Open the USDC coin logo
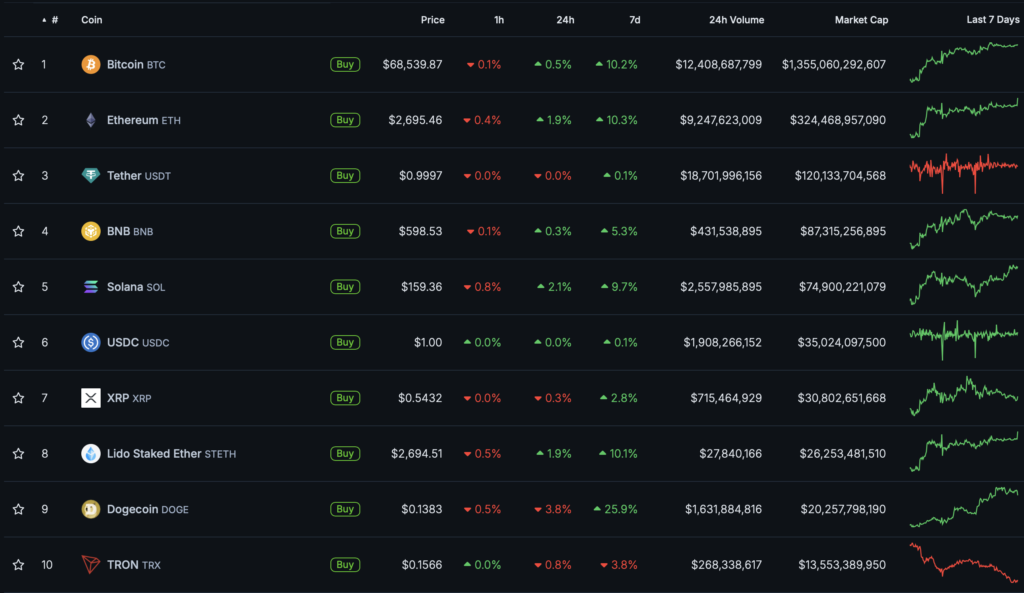Screen dimensions: 1024x593 91,342
